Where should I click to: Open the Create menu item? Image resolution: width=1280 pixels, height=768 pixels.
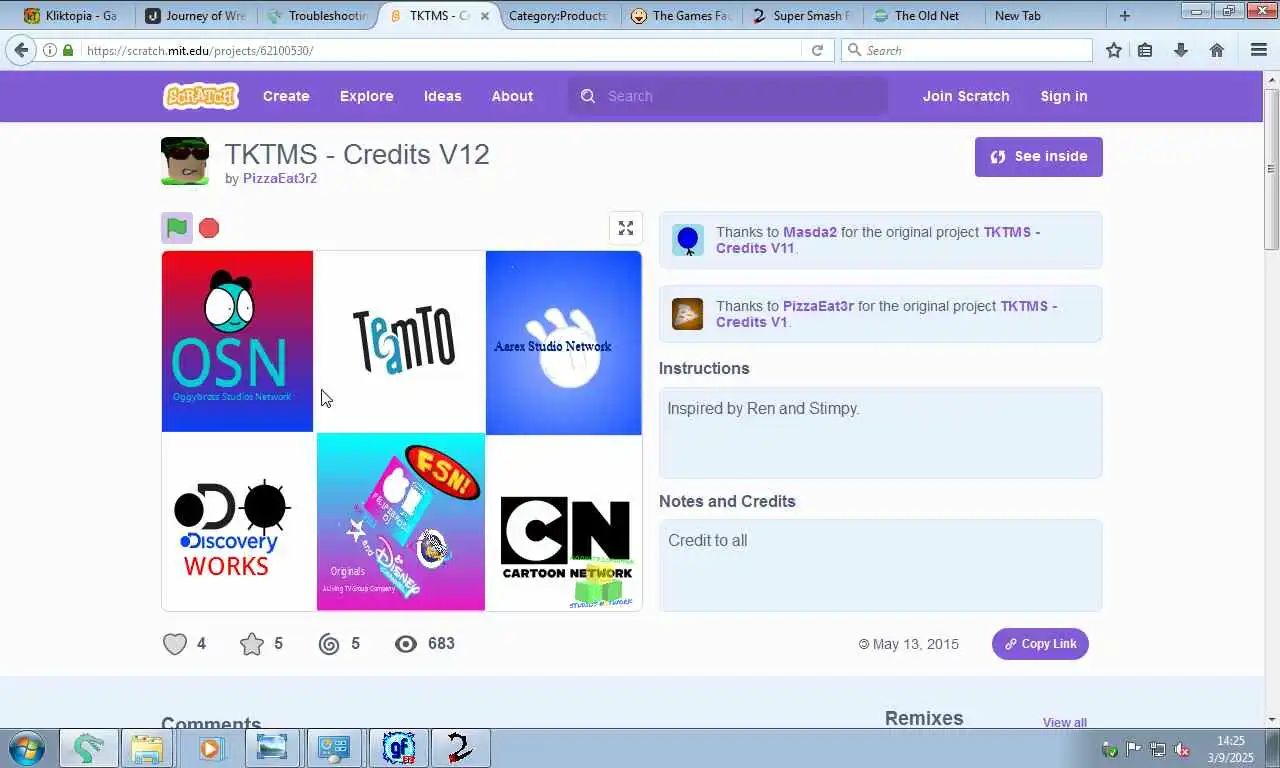tap(286, 96)
